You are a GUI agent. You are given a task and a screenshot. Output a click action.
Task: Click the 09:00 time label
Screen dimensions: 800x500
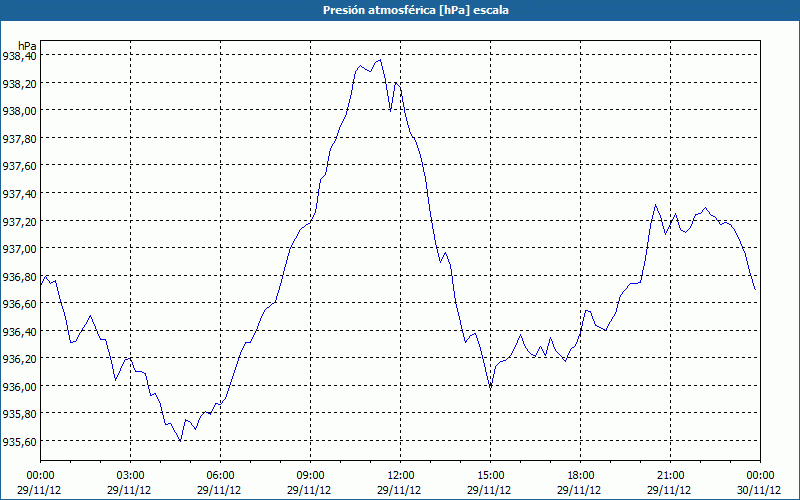pyautogui.click(x=310, y=476)
